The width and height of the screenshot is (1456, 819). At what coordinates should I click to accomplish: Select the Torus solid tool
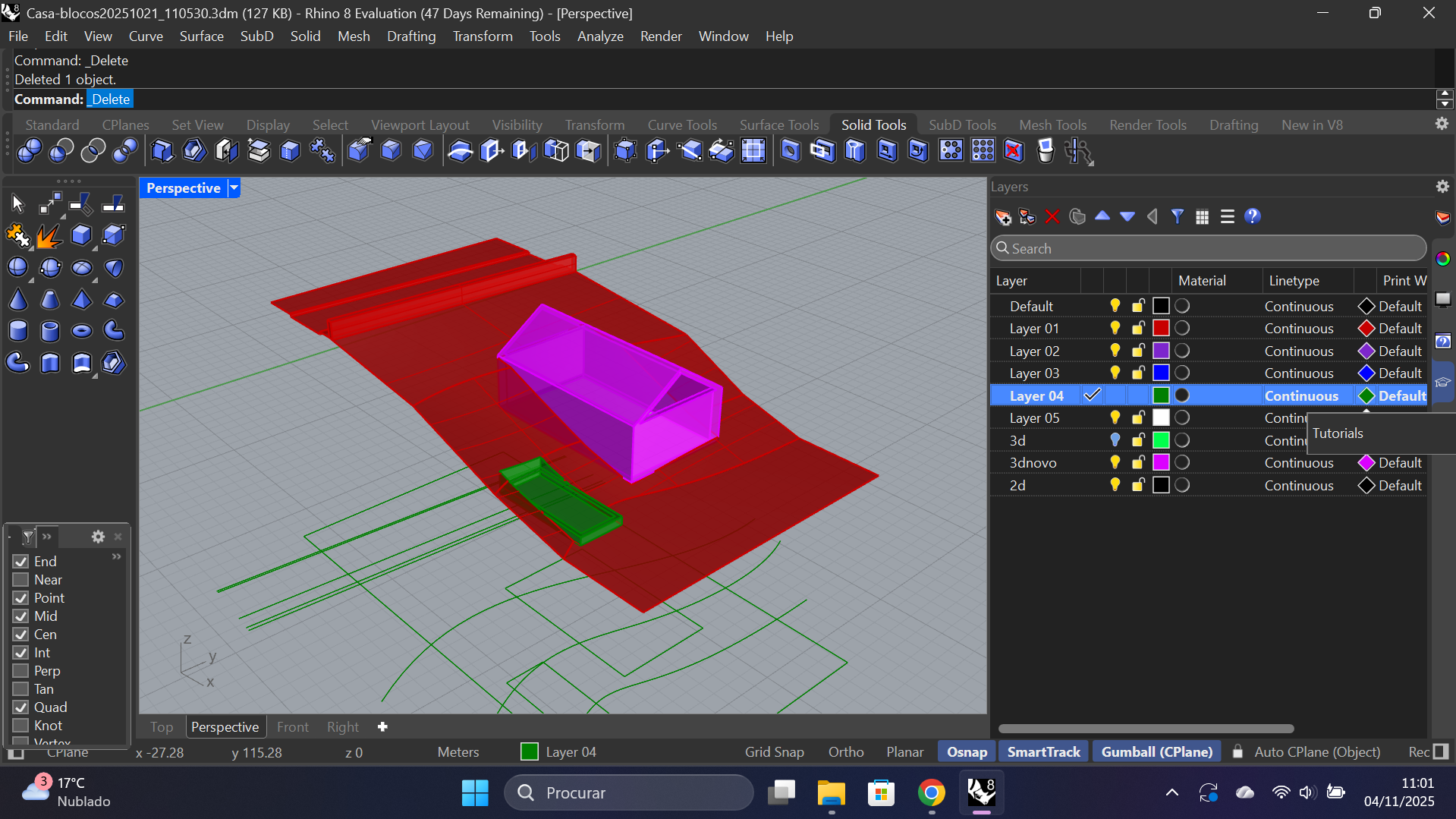pyautogui.click(x=81, y=332)
